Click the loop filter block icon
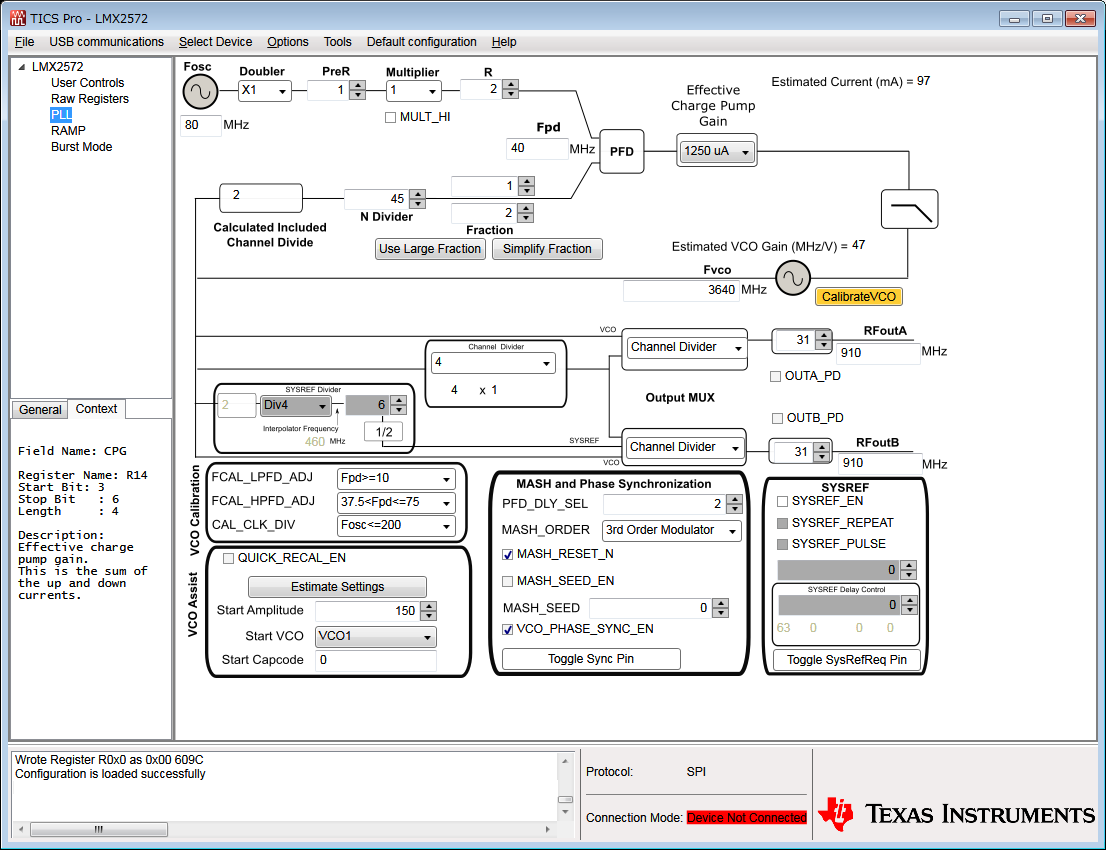The width and height of the screenshot is (1106, 850). click(909, 209)
